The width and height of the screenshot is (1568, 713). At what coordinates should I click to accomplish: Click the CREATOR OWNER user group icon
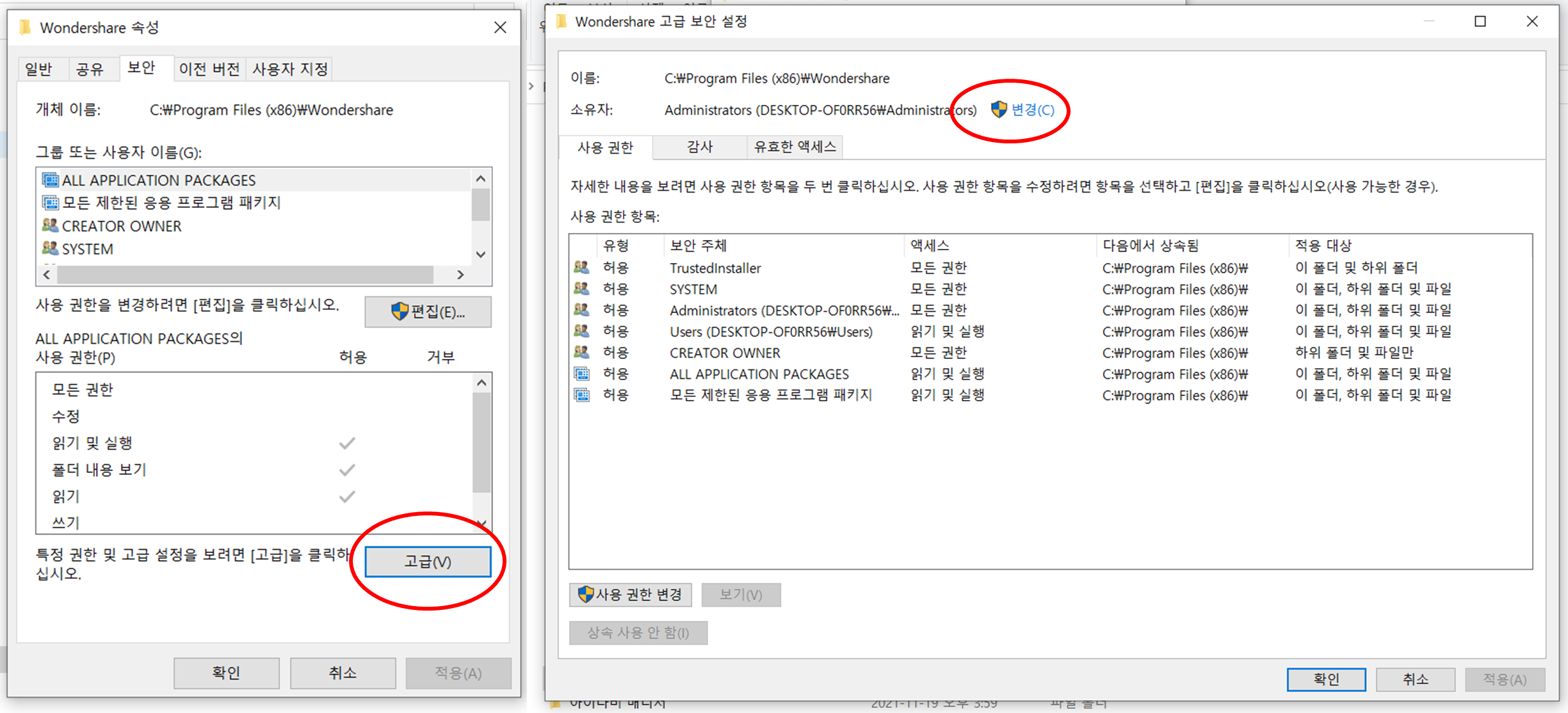point(50,225)
